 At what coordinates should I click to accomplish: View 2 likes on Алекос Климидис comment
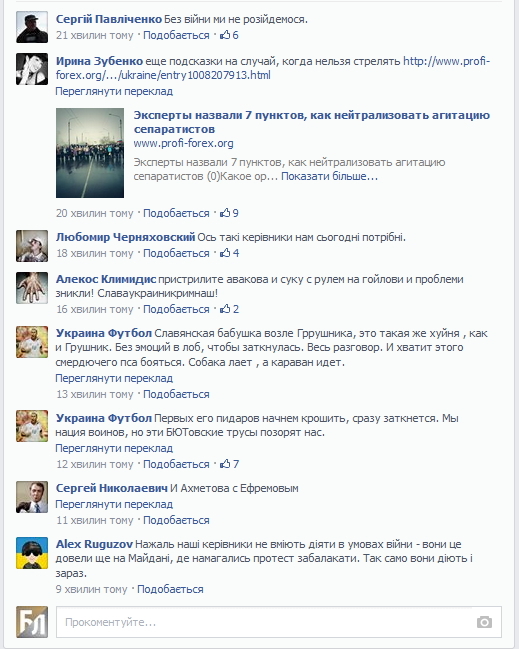[x=229, y=309]
